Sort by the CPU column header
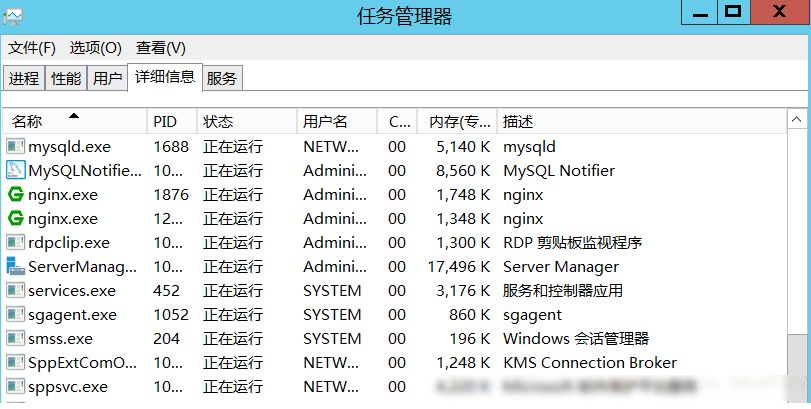 point(397,122)
